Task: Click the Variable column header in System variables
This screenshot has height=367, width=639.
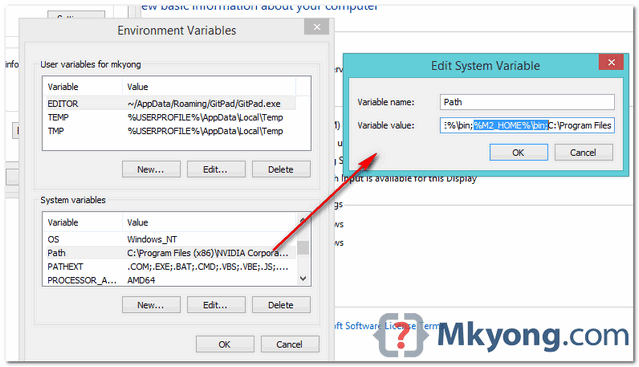Action: coord(83,222)
